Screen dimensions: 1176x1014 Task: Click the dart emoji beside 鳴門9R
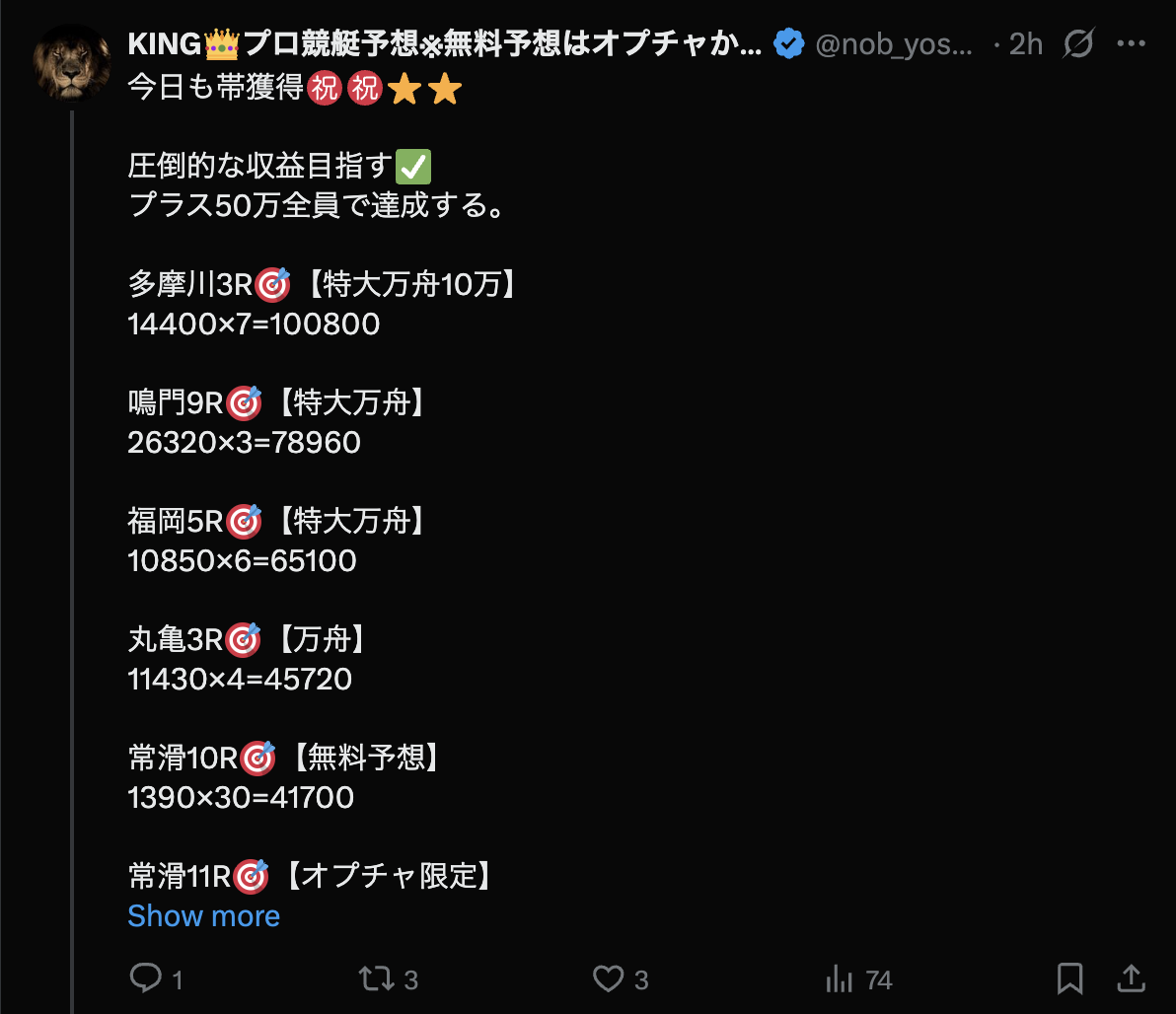[244, 402]
